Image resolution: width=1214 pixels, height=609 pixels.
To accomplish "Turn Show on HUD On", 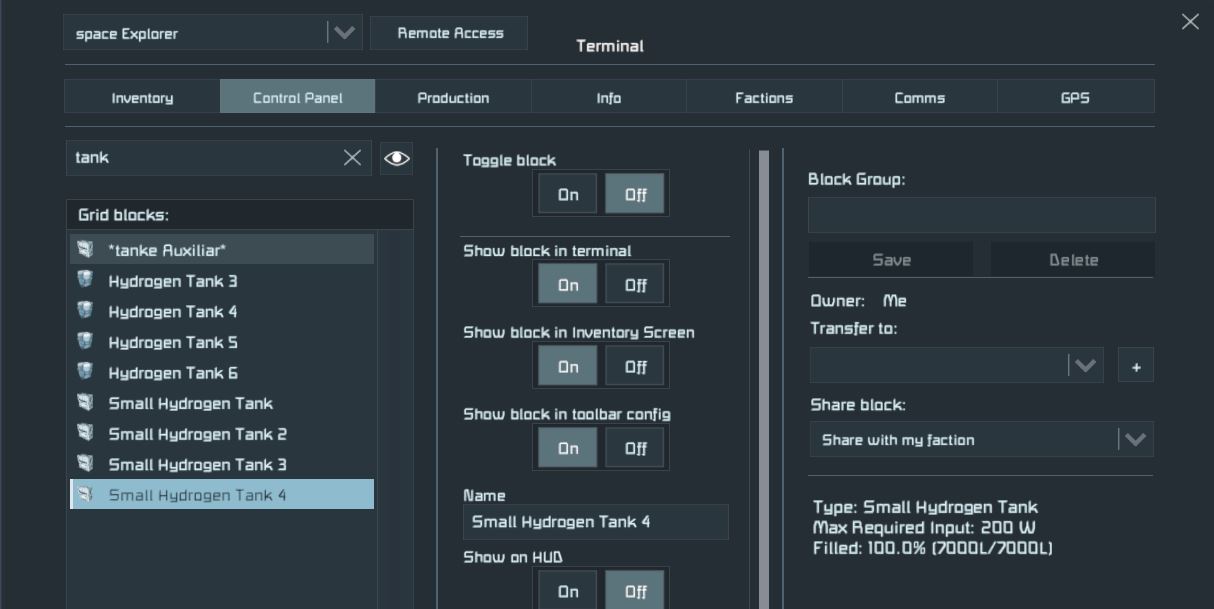I will 568,590.
